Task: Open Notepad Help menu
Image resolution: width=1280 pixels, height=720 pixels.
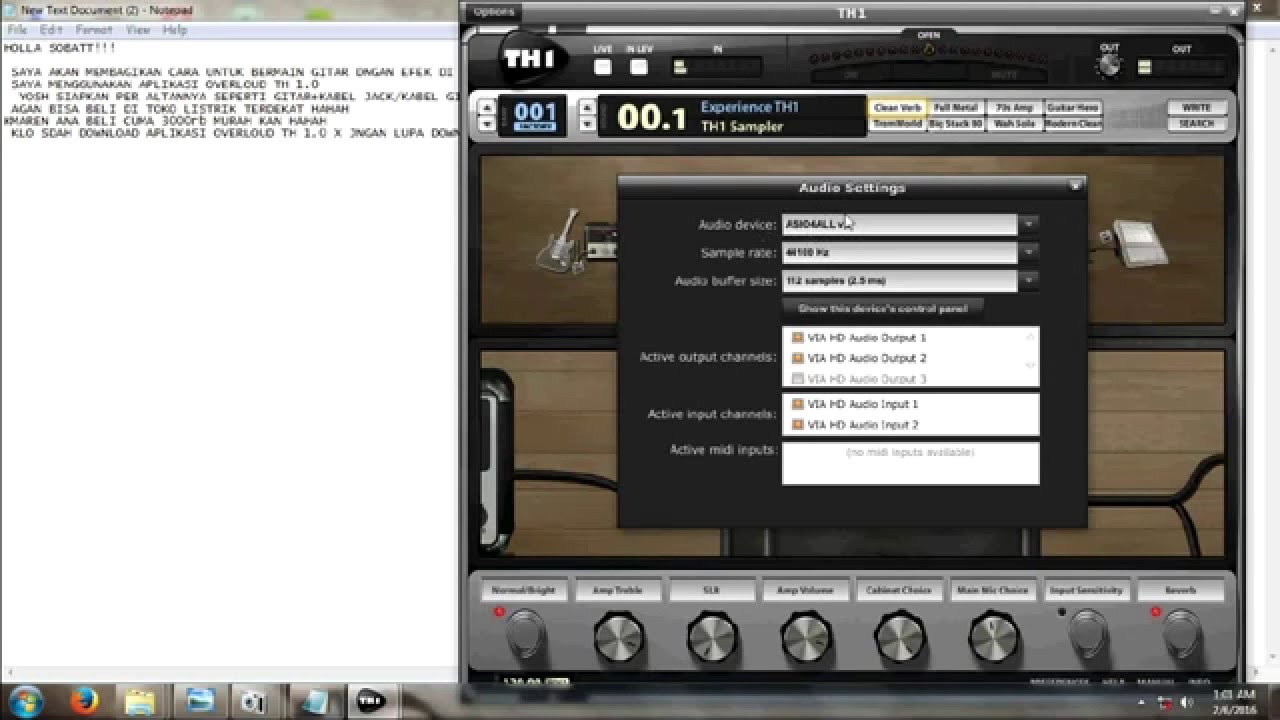Action: [x=175, y=30]
